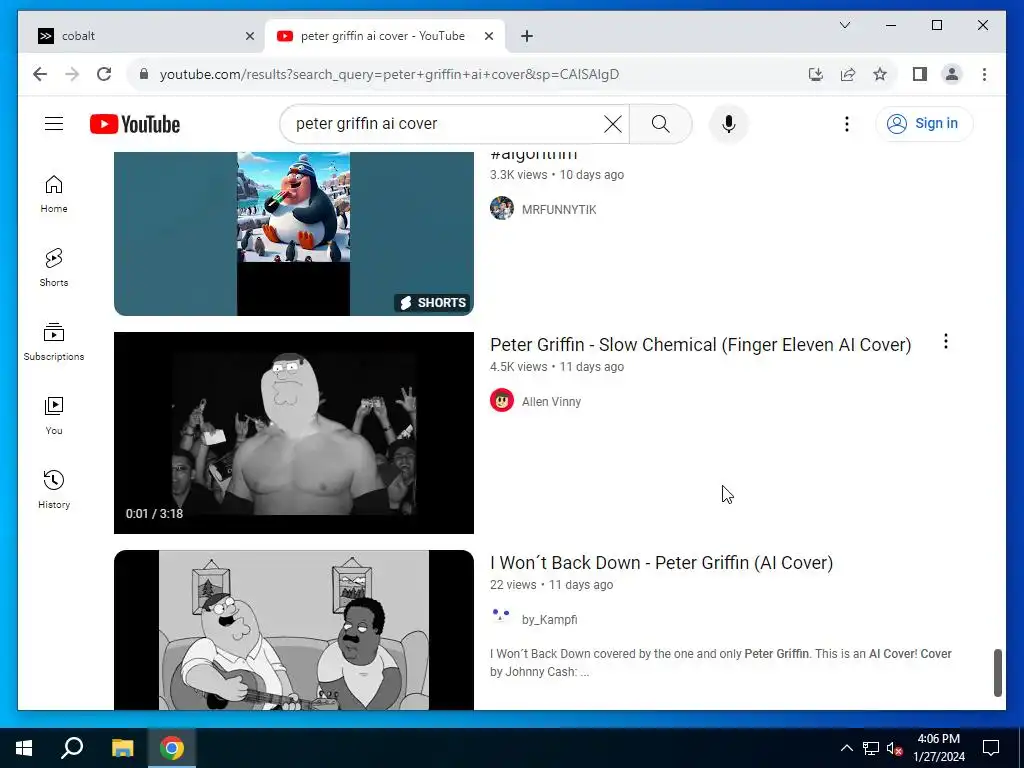Close the YouTube tab
Viewport: 1024px width, 768px height.
(x=488, y=36)
